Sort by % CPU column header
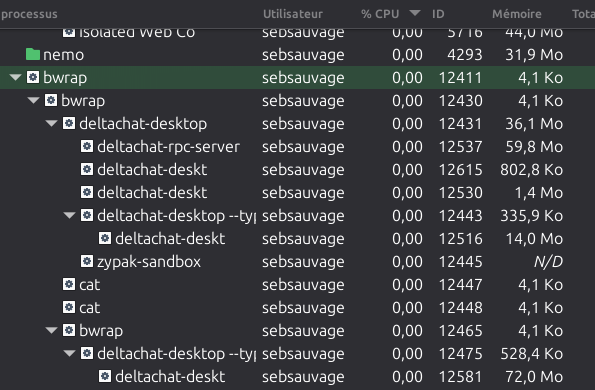Screen dimensions: 595x390 pos(380,14)
